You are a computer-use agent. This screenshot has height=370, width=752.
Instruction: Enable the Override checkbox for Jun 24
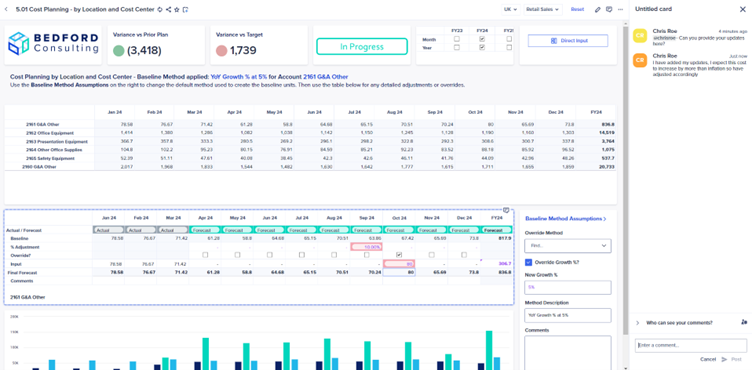click(x=270, y=255)
